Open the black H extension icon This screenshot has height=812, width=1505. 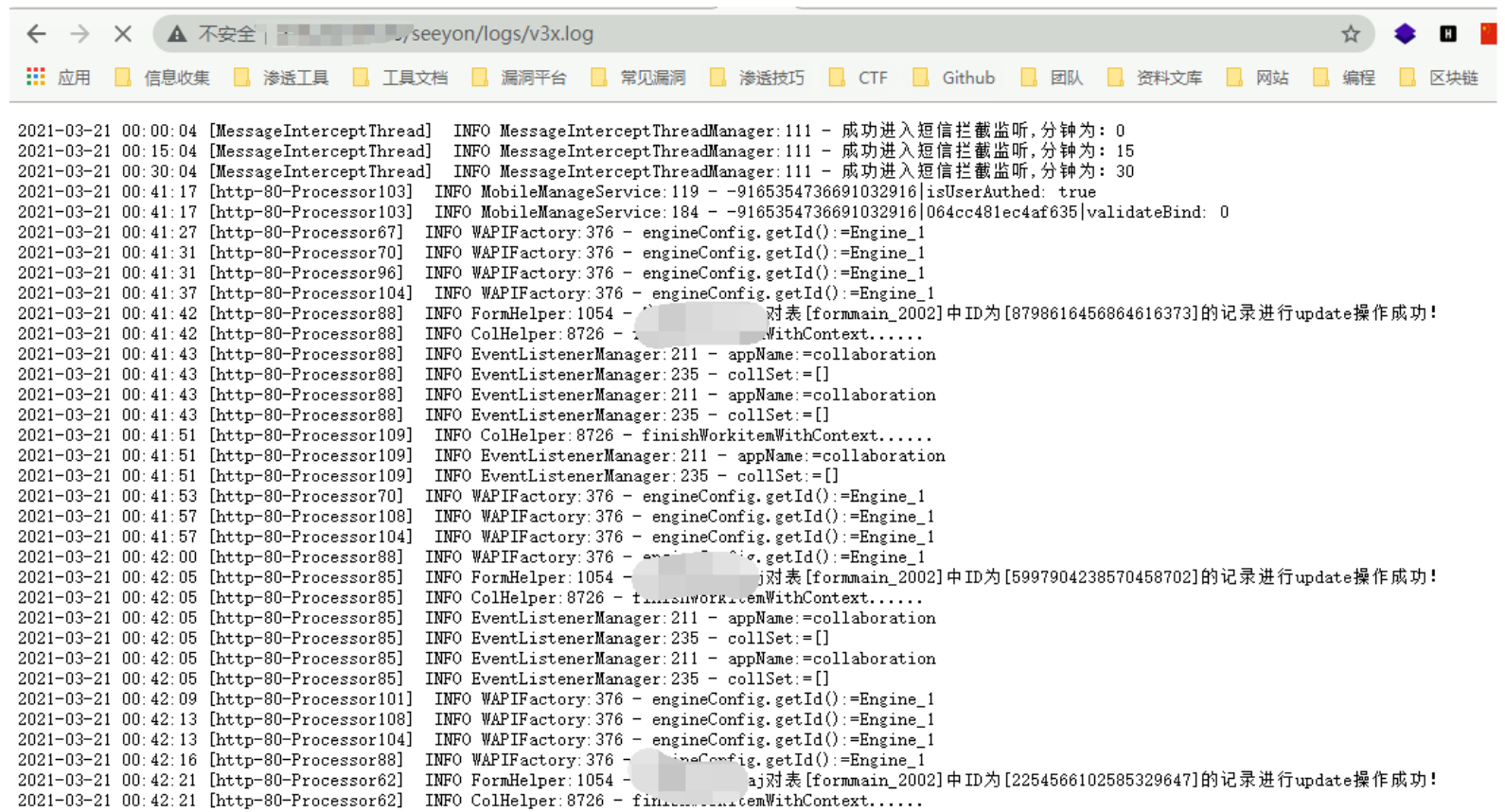coord(1447,34)
